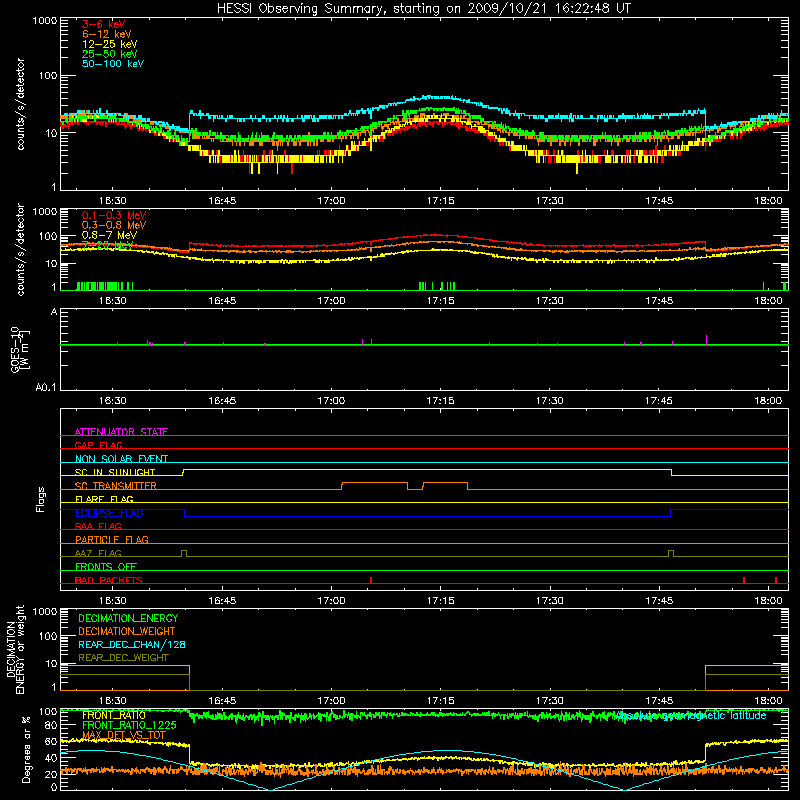Click the DECIMATION ENERGY or weight axis title
This screenshot has height=800, width=800.
coord(15,649)
